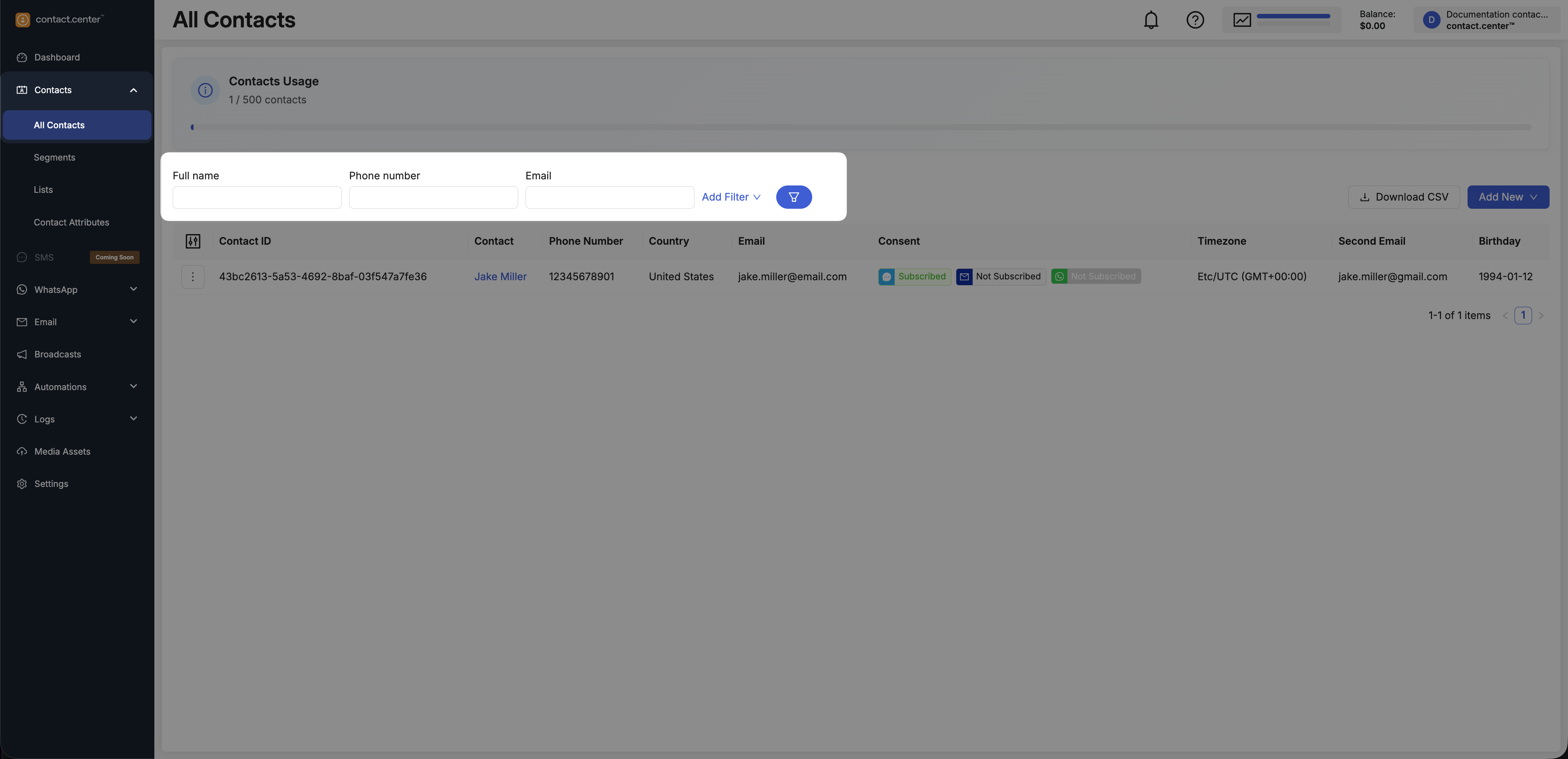The image size is (1568, 759).
Task: Apply filters with the funnel button
Action: tap(793, 197)
